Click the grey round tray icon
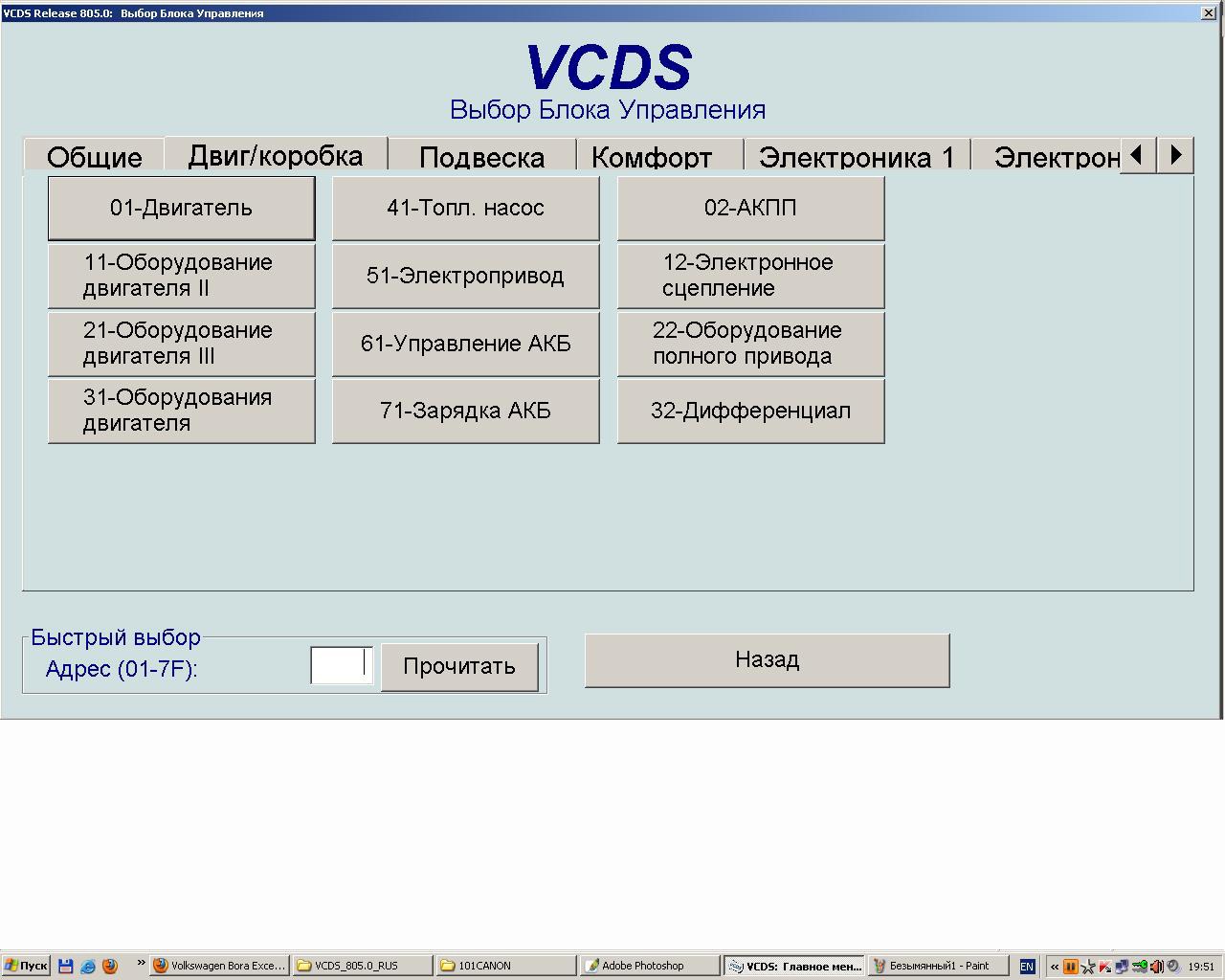 pyautogui.click(x=1173, y=967)
